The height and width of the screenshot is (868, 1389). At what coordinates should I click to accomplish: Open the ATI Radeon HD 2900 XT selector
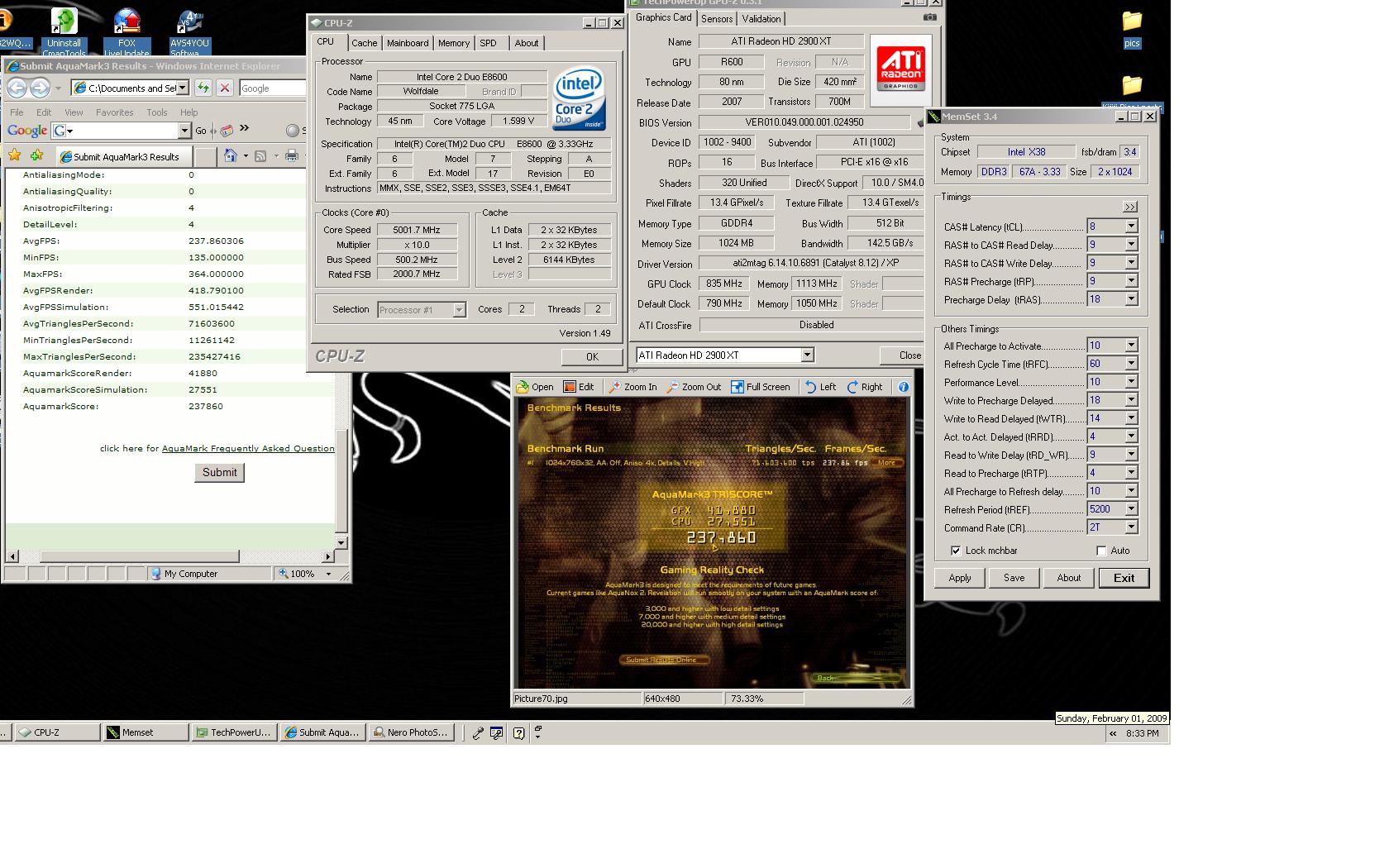click(x=807, y=355)
